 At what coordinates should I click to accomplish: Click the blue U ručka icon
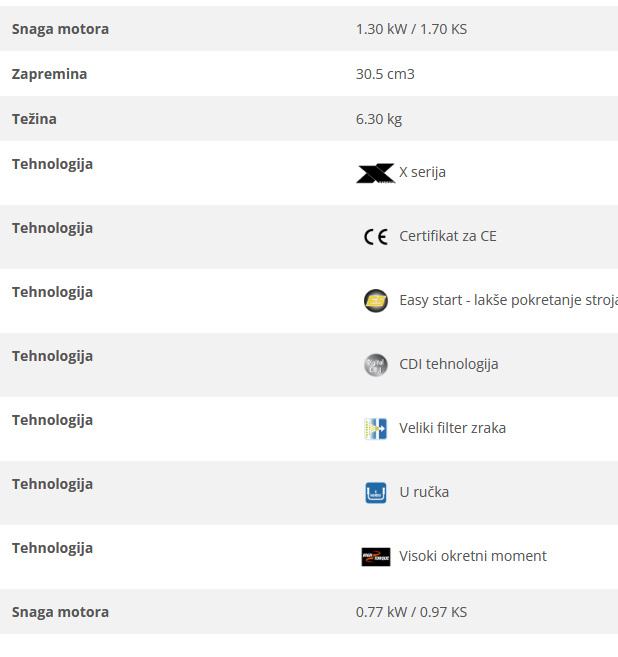click(375, 493)
